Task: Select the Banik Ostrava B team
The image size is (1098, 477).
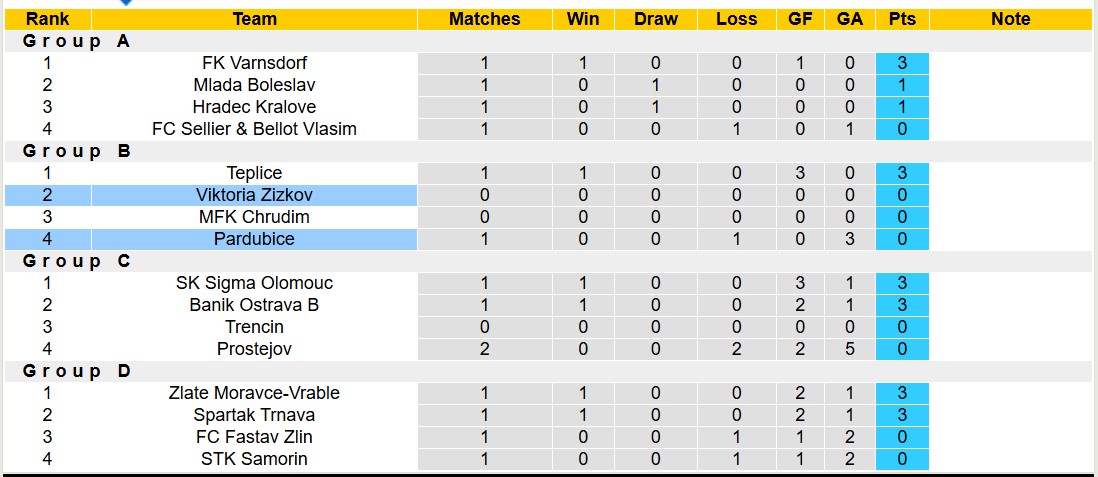Action: 254,305
